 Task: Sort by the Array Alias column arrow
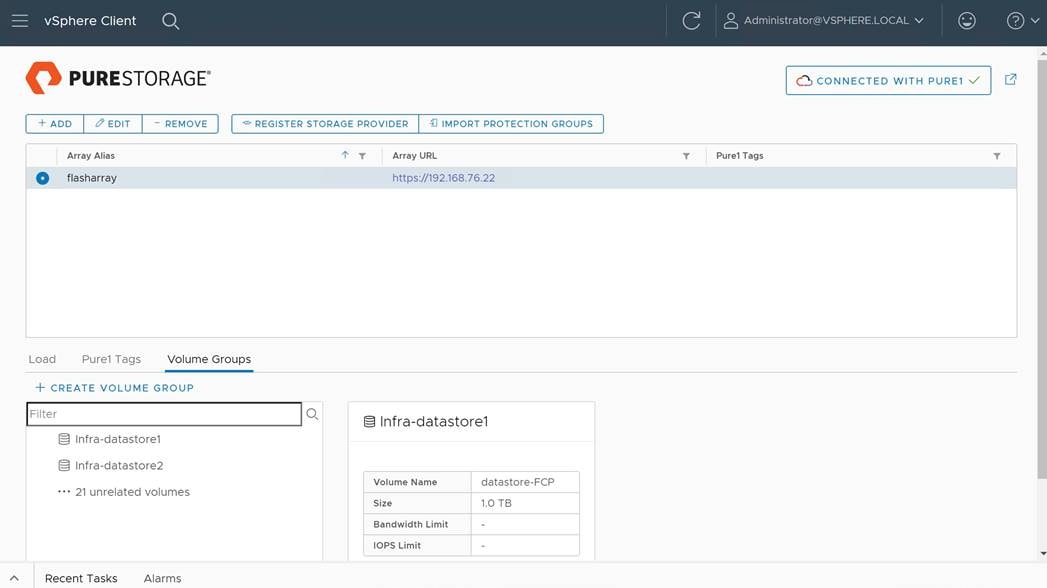pyautogui.click(x=345, y=155)
